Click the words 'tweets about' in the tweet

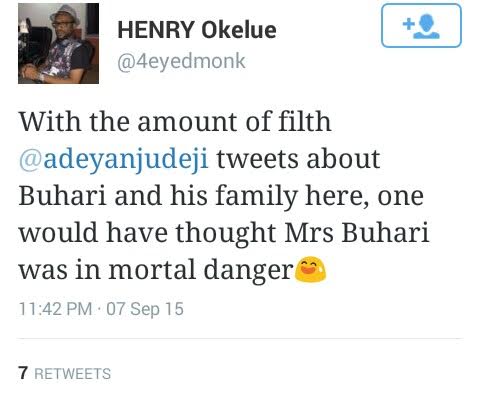click(298, 159)
